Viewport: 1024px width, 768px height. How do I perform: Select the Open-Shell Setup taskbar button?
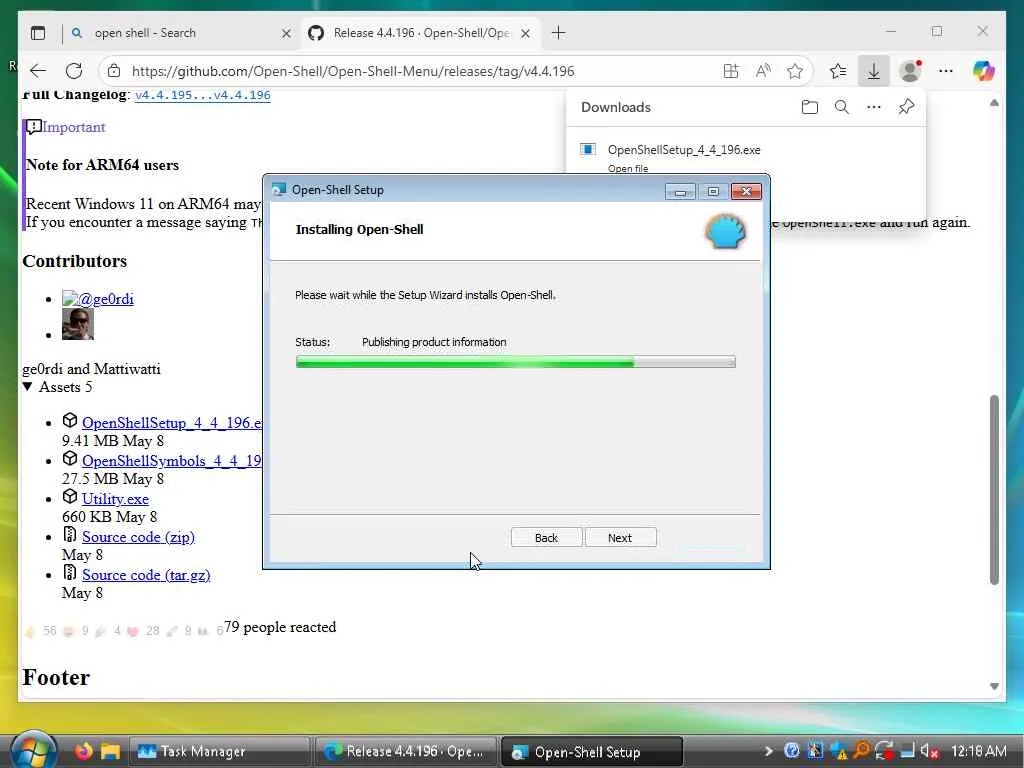pos(592,752)
